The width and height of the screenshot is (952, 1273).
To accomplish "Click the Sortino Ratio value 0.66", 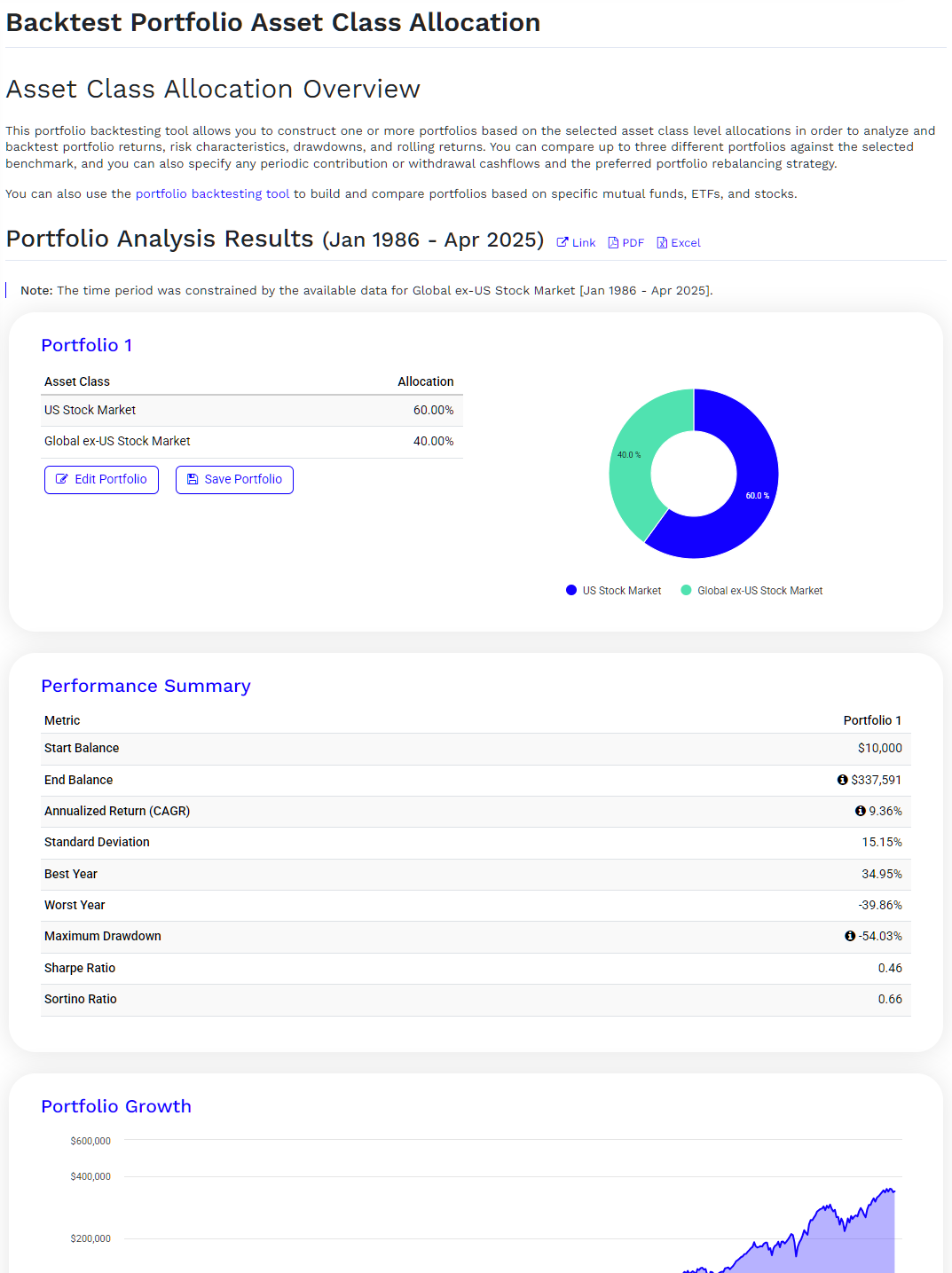I will 889,999.
